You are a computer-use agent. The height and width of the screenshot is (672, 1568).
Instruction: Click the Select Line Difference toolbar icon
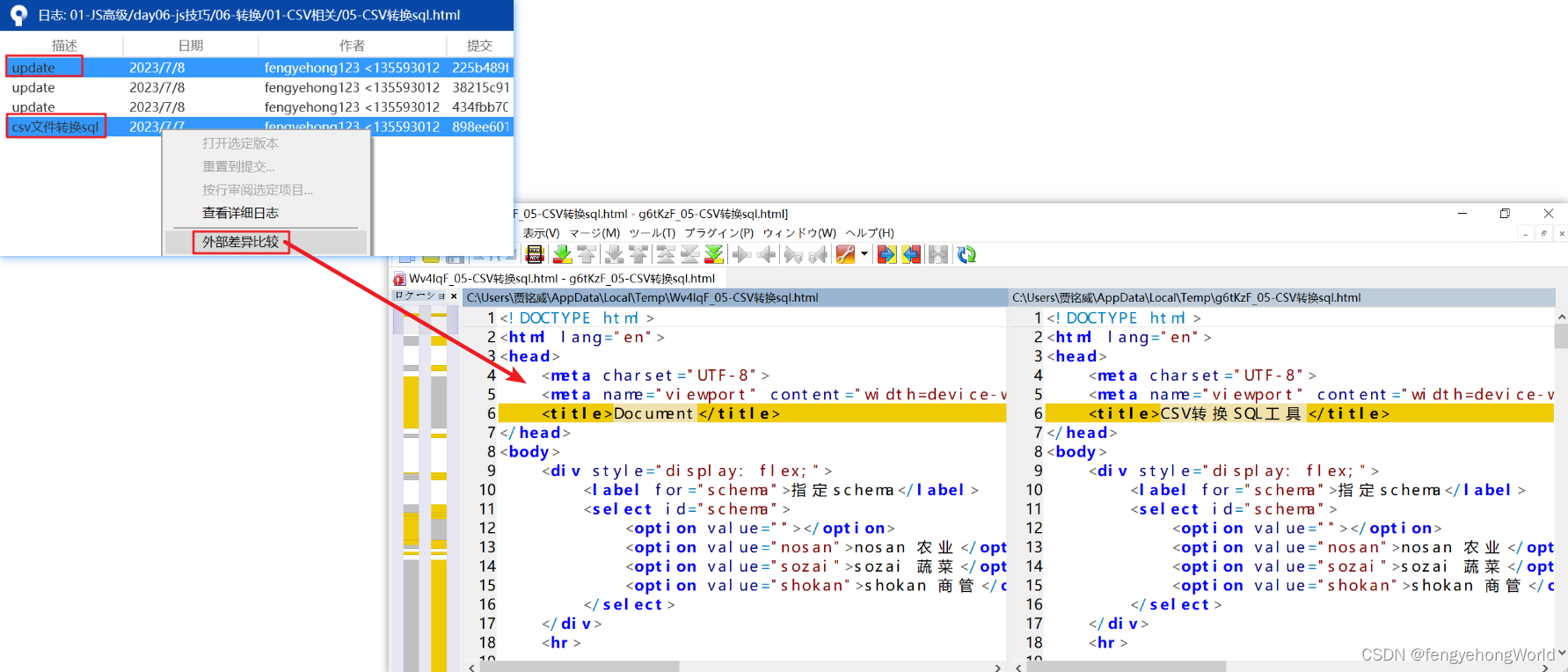tap(534, 255)
